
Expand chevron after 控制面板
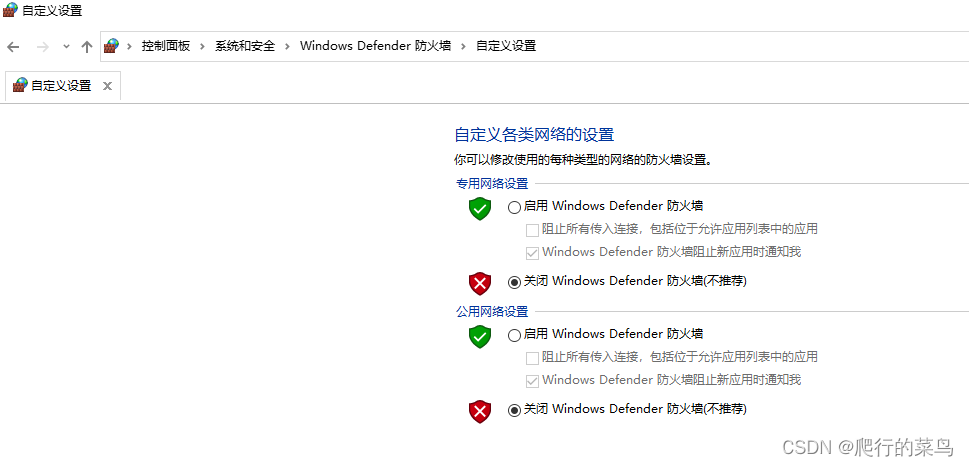(x=202, y=46)
